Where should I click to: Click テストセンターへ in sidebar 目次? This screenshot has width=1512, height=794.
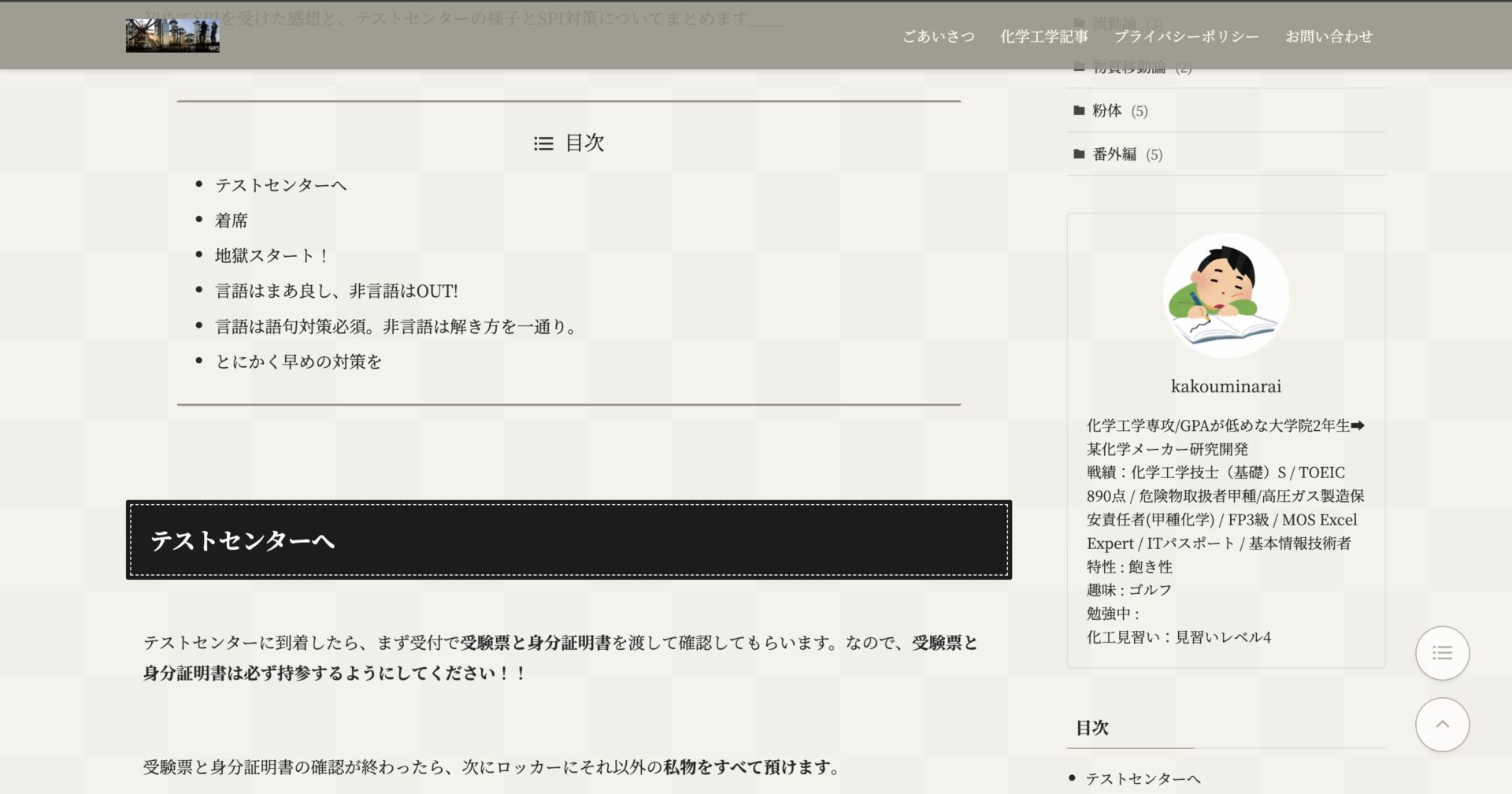coord(1143,779)
